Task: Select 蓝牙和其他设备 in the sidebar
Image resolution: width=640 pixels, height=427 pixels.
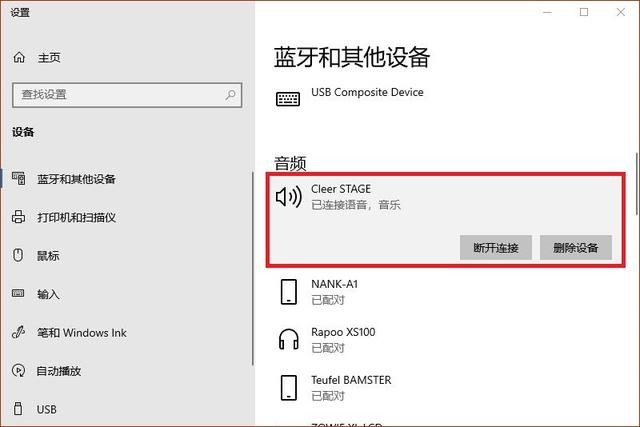Action: (x=76, y=179)
